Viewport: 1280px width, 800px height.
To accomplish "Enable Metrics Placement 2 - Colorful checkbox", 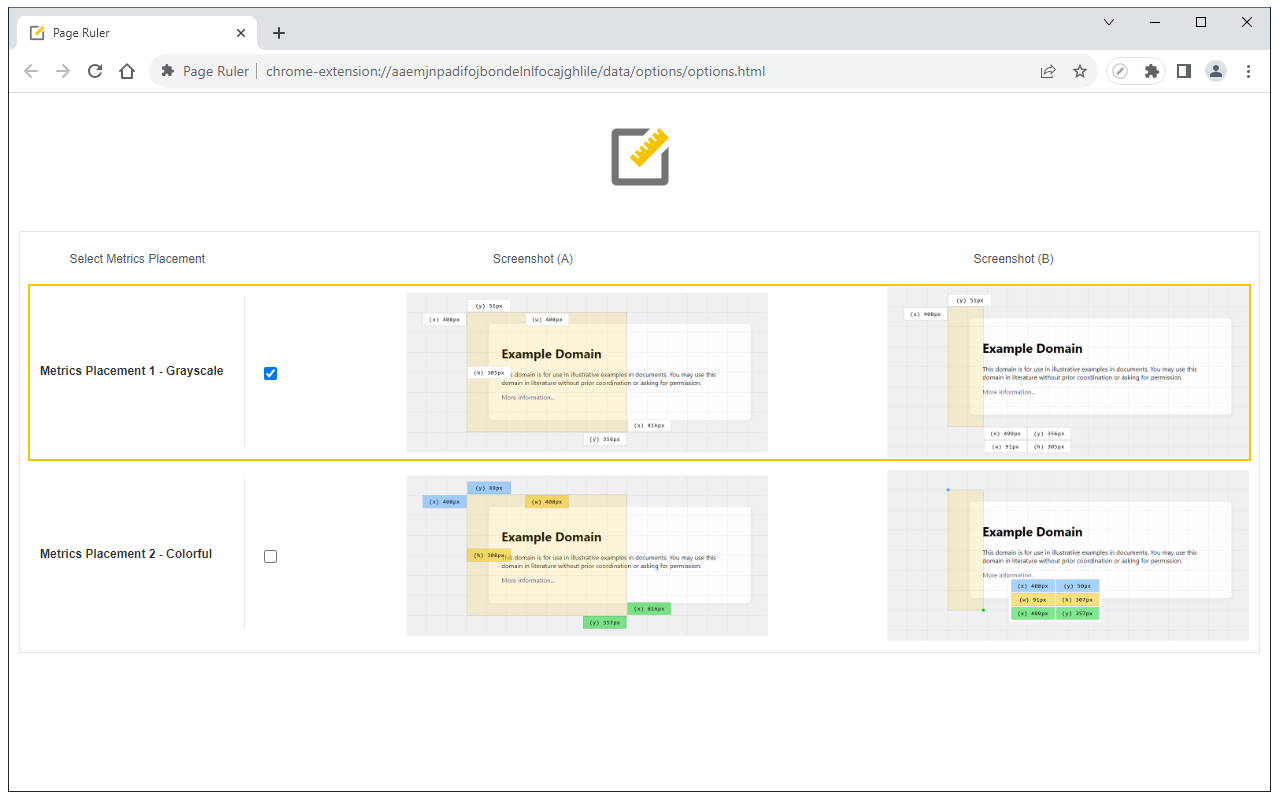I will pyautogui.click(x=270, y=556).
